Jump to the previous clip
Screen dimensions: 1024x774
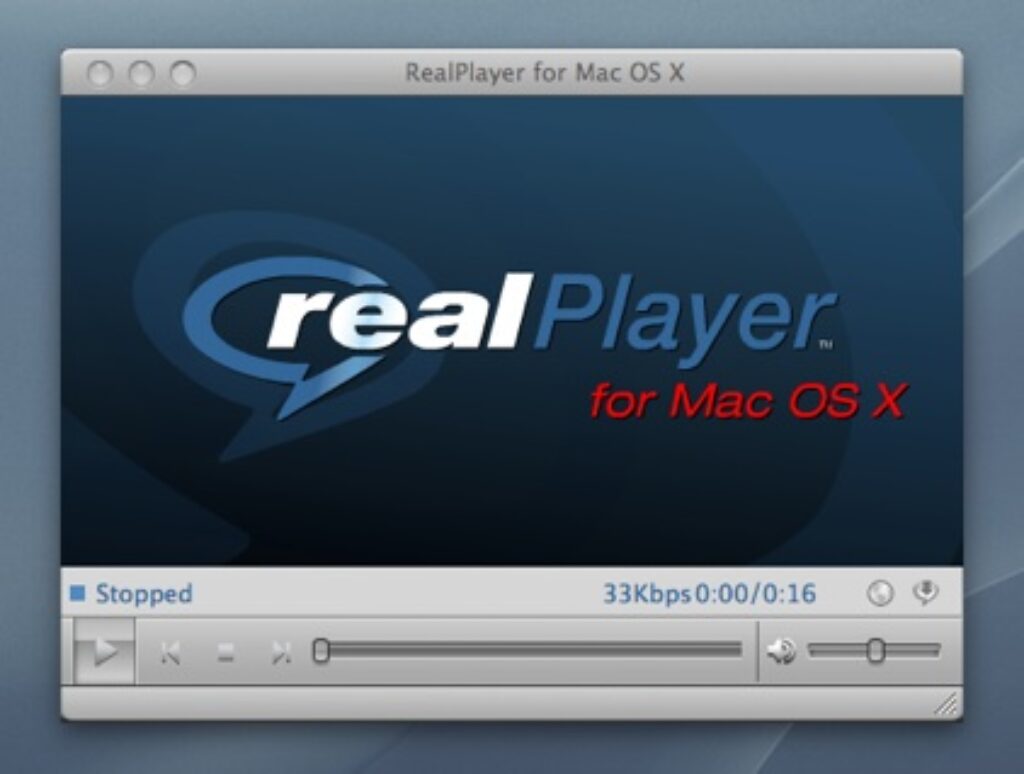[170, 652]
